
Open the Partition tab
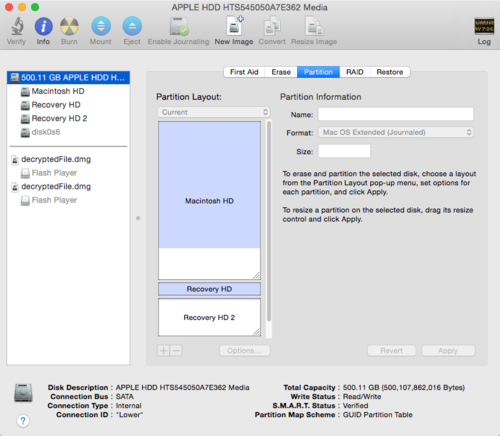[x=318, y=72]
